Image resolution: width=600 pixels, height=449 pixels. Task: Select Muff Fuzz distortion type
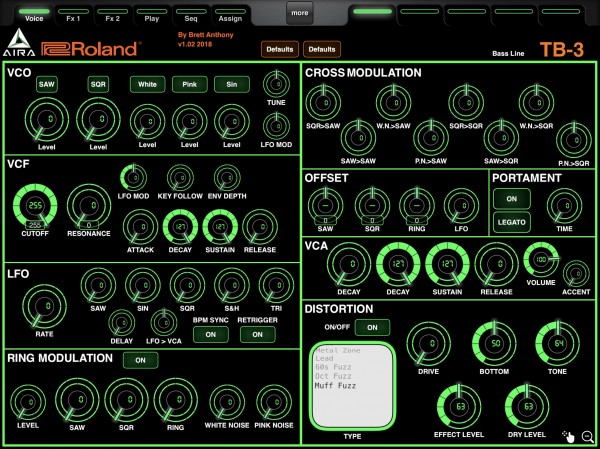click(x=336, y=386)
